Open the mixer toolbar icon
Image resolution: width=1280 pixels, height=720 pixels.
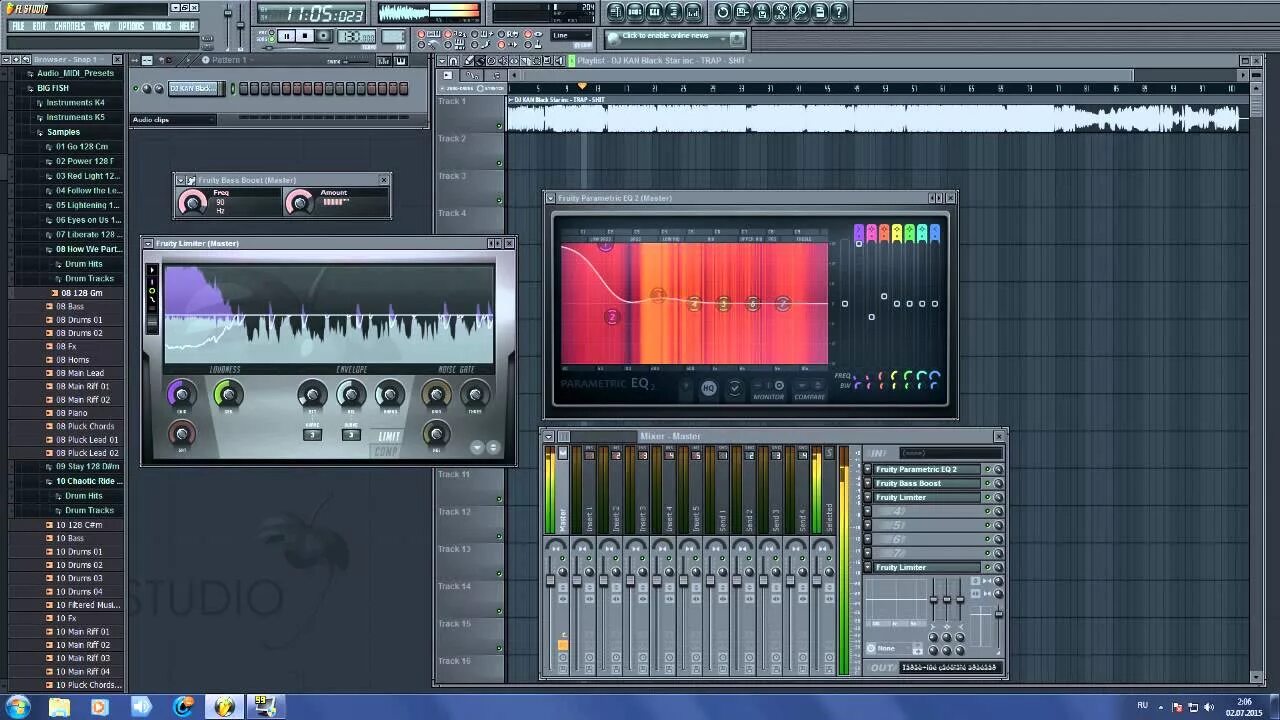[x=693, y=12]
